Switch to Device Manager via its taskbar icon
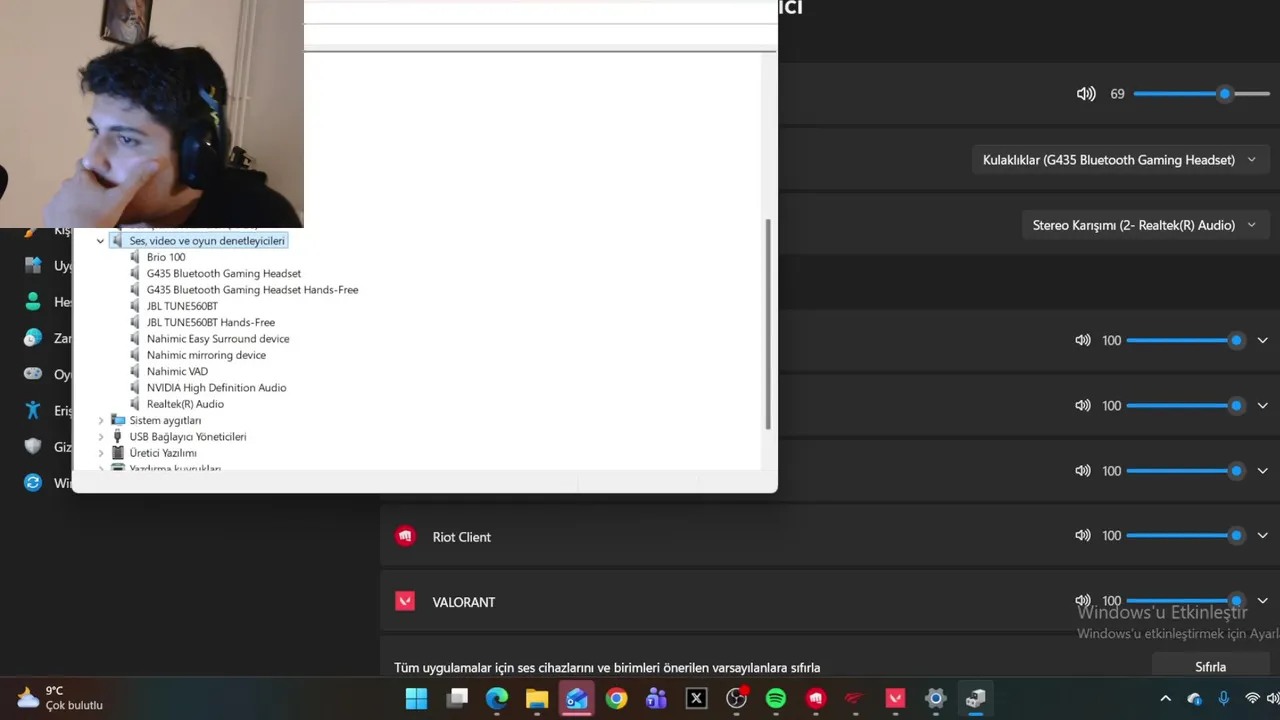1280x720 pixels. [975, 698]
